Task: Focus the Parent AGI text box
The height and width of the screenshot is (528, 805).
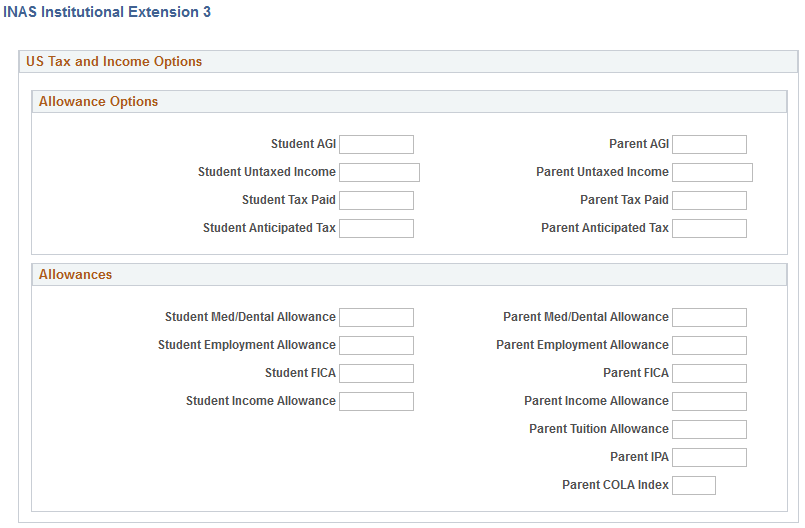Action: (x=709, y=145)
